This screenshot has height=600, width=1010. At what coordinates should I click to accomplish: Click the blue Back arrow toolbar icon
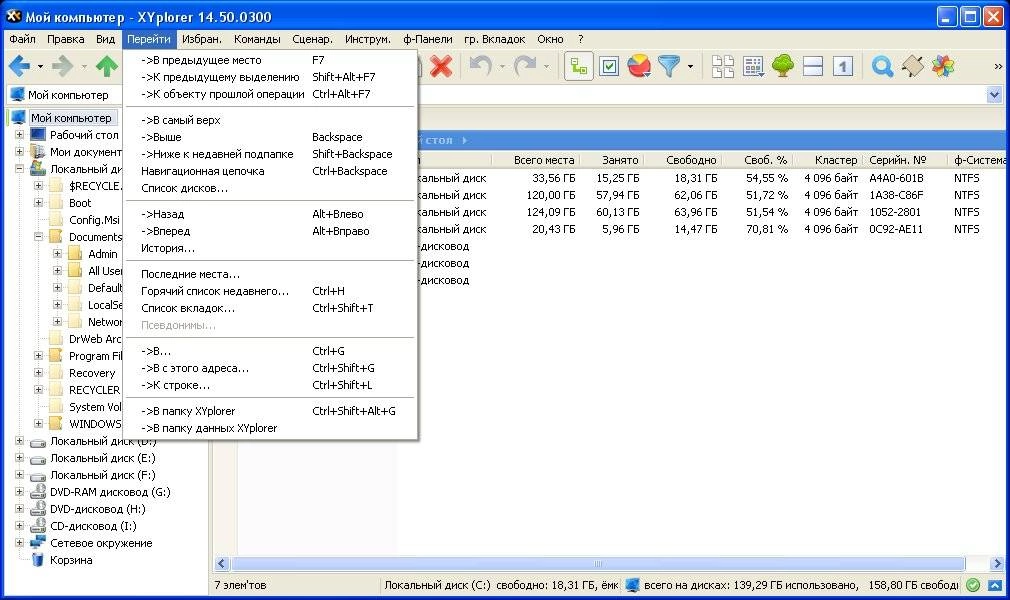coord(19,66)
